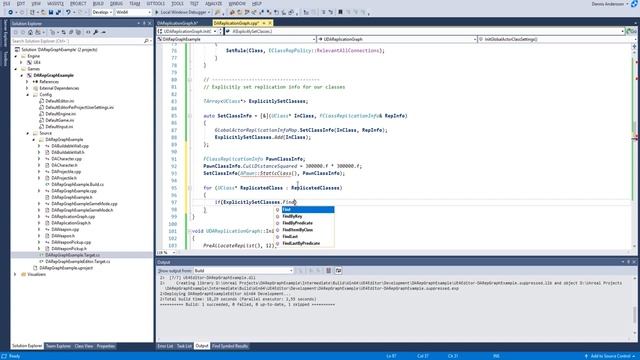
Task: Click the Solution Explorer Home icon
Action: coord(30,32)
